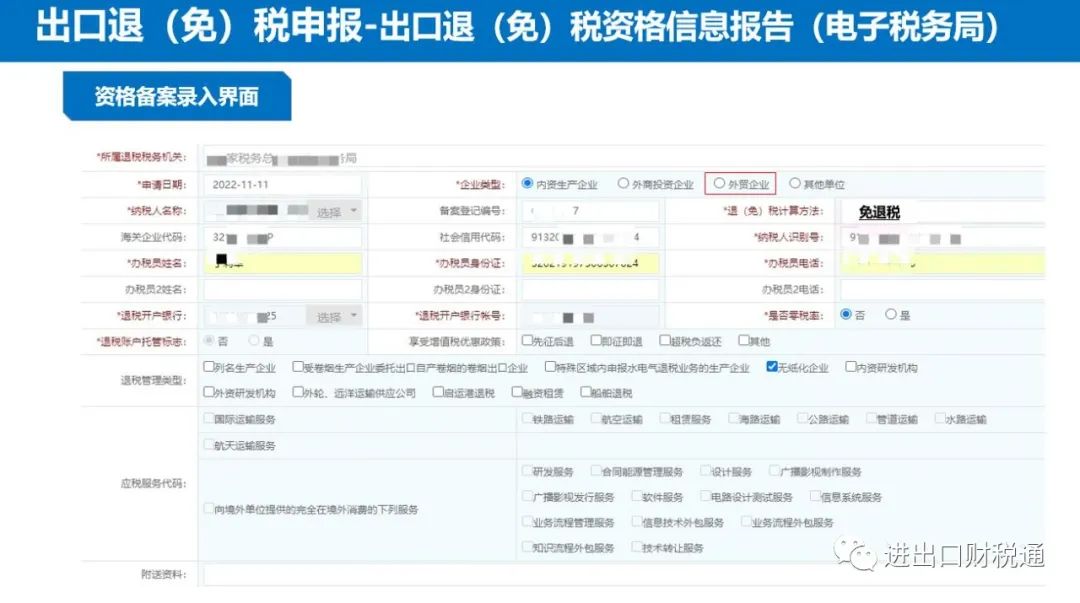
Task: Check the 海路运输 checkbox
Action: tap(734, 418)
